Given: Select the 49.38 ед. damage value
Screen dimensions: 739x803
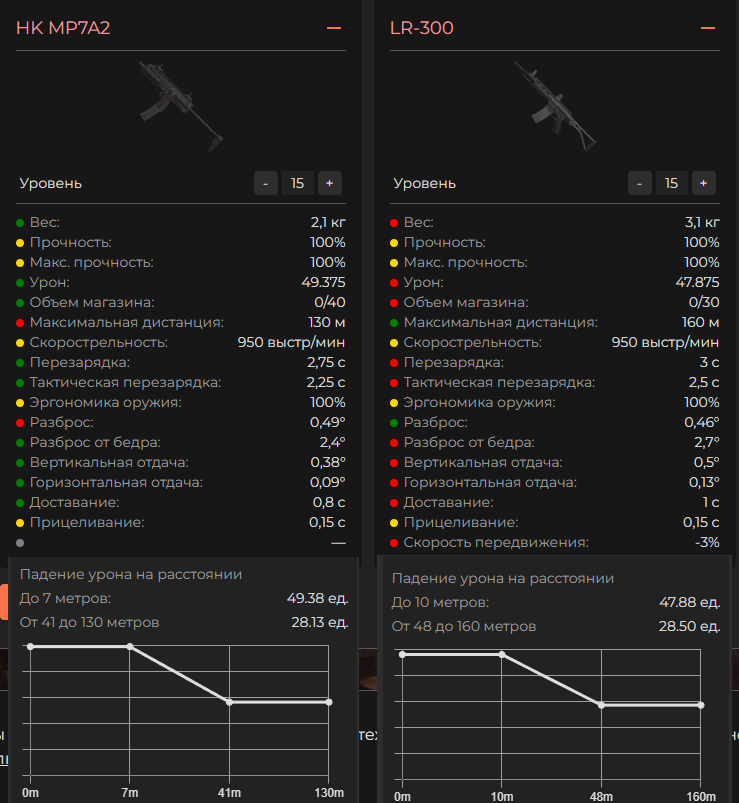Looking at the screenshot, I should tap(318, 598).
